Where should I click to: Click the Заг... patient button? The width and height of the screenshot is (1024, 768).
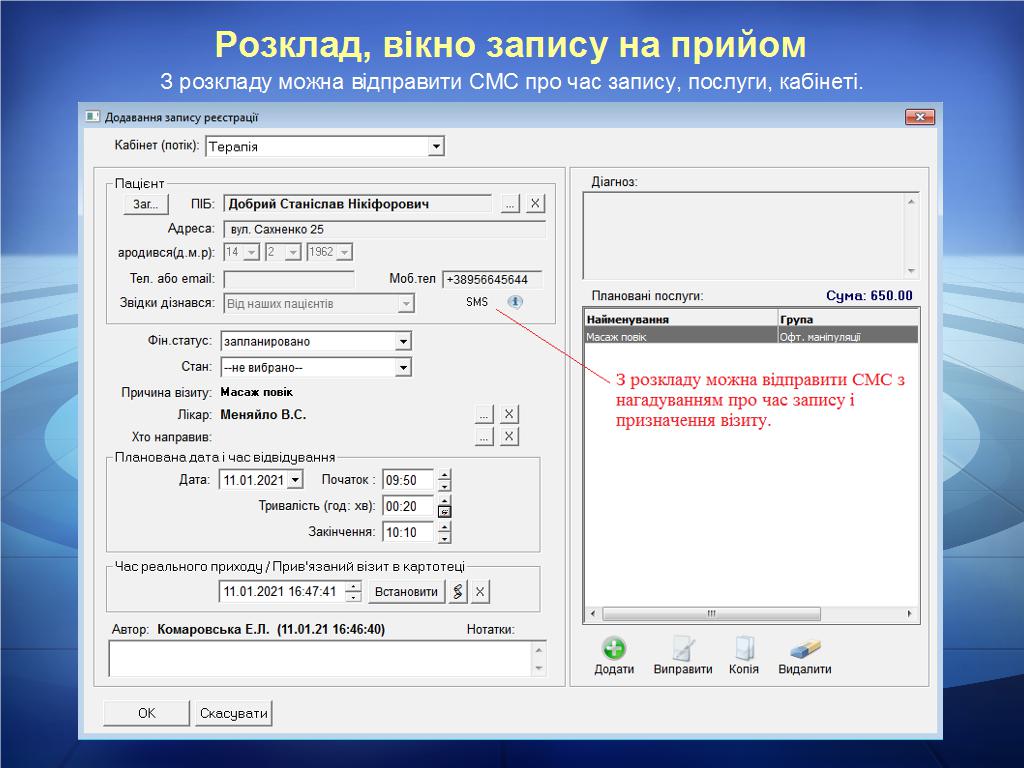145,204
